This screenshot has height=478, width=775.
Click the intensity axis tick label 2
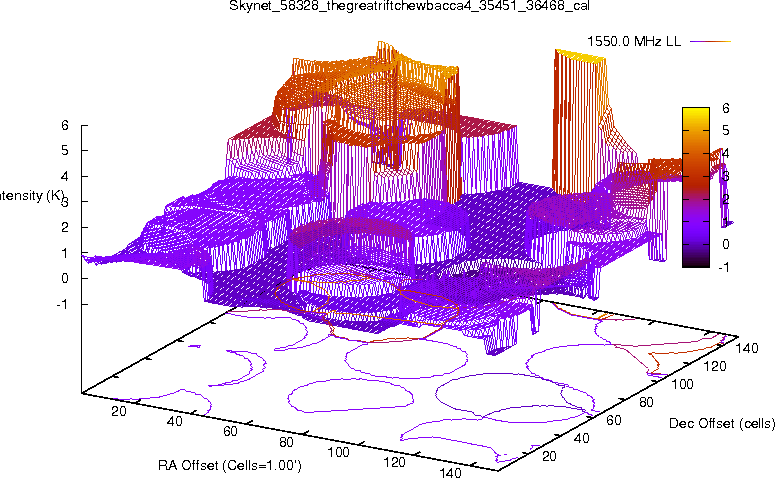coord(65,227)
